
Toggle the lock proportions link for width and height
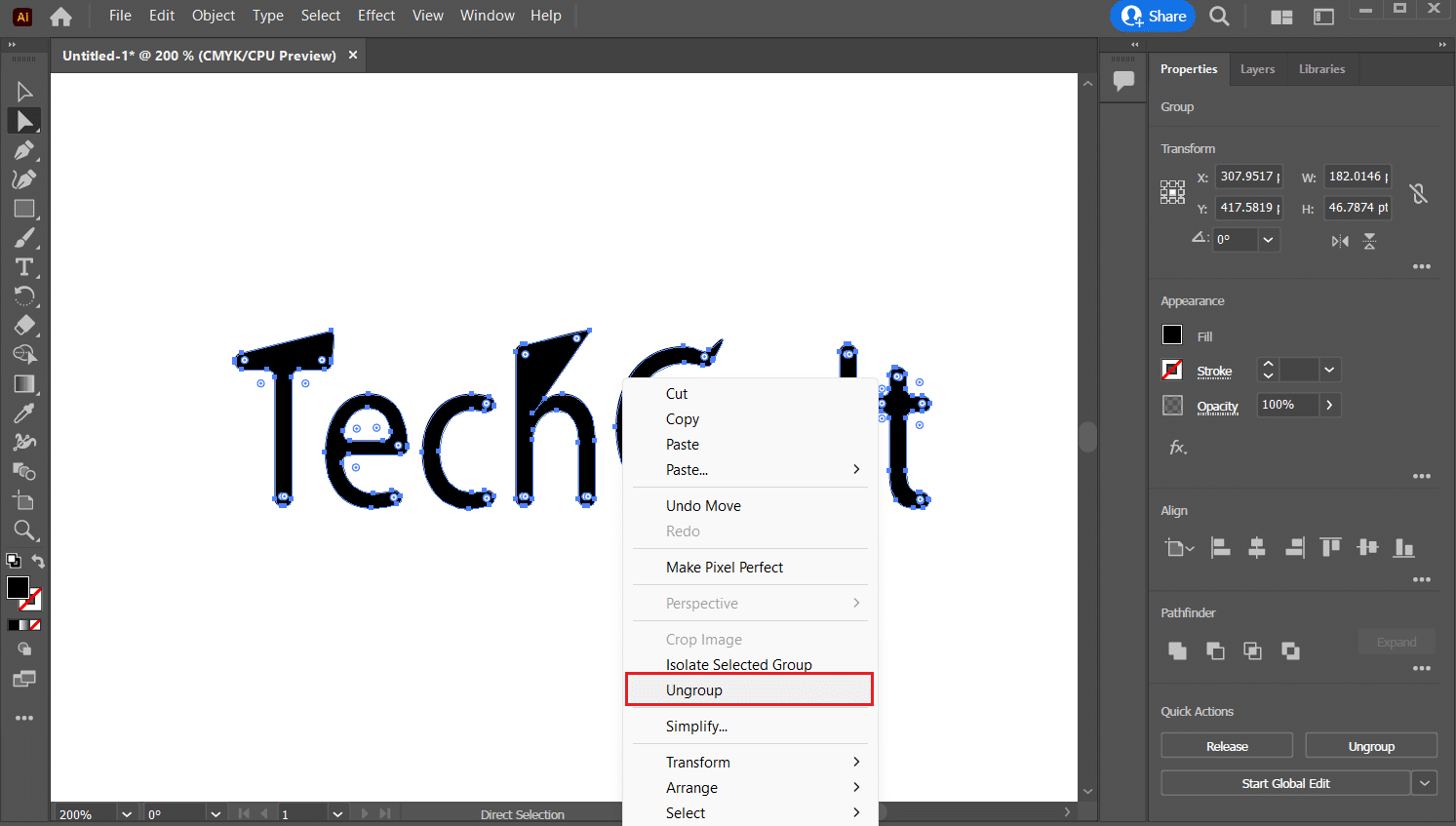[x=1419, y=193]
